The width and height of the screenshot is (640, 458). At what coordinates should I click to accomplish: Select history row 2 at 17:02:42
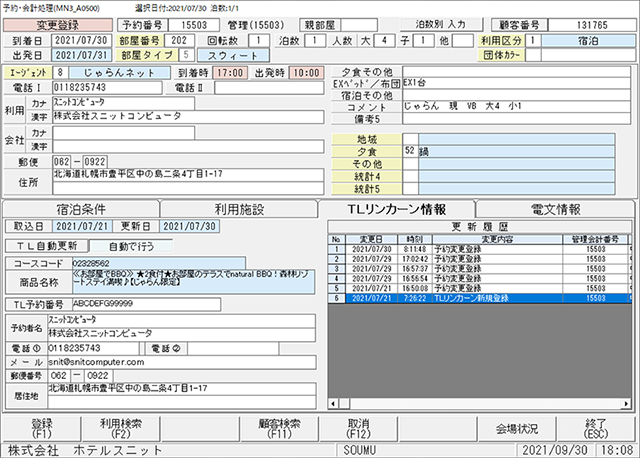point(479,259)
